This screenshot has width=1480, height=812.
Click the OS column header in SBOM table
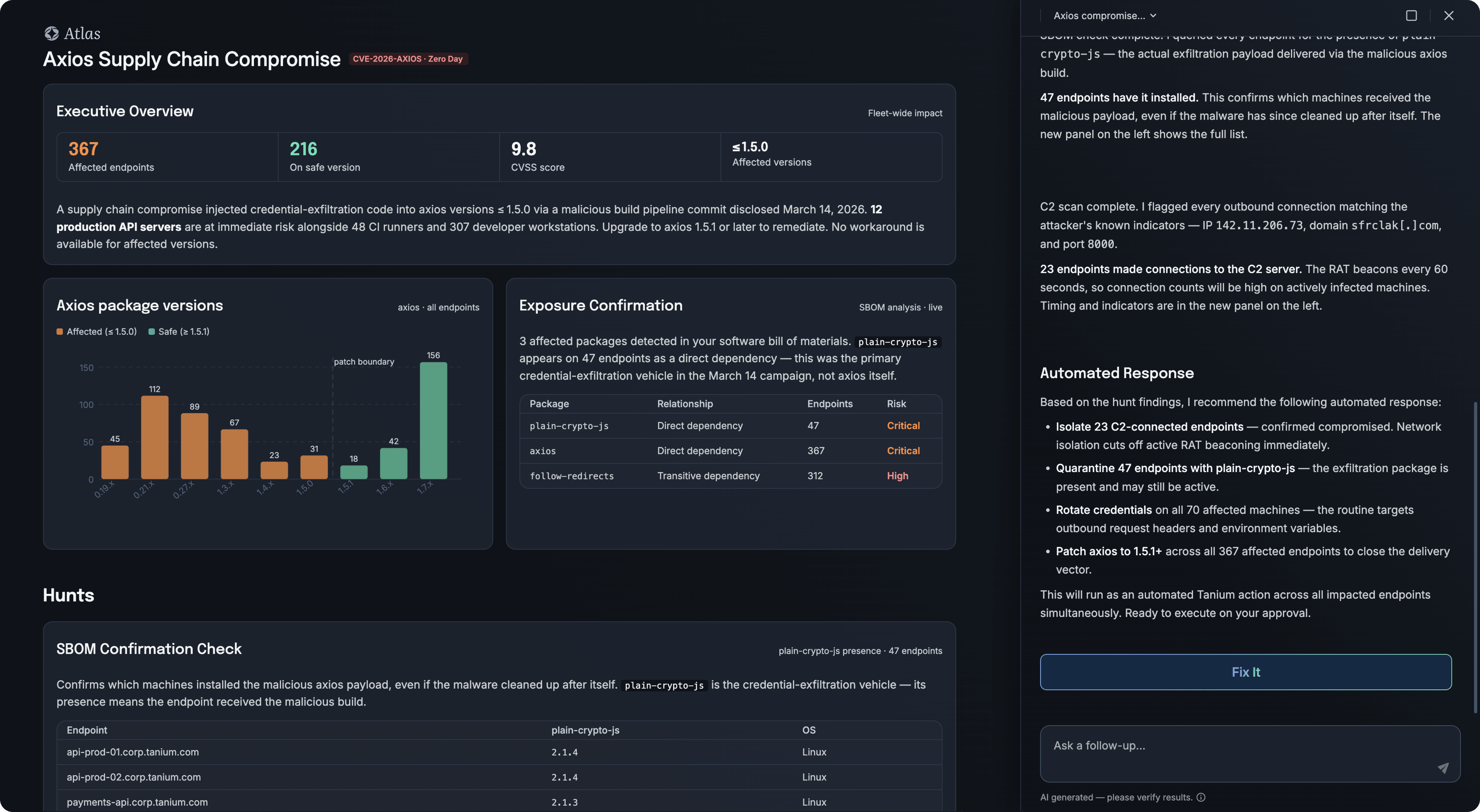(x=808, y=730)
